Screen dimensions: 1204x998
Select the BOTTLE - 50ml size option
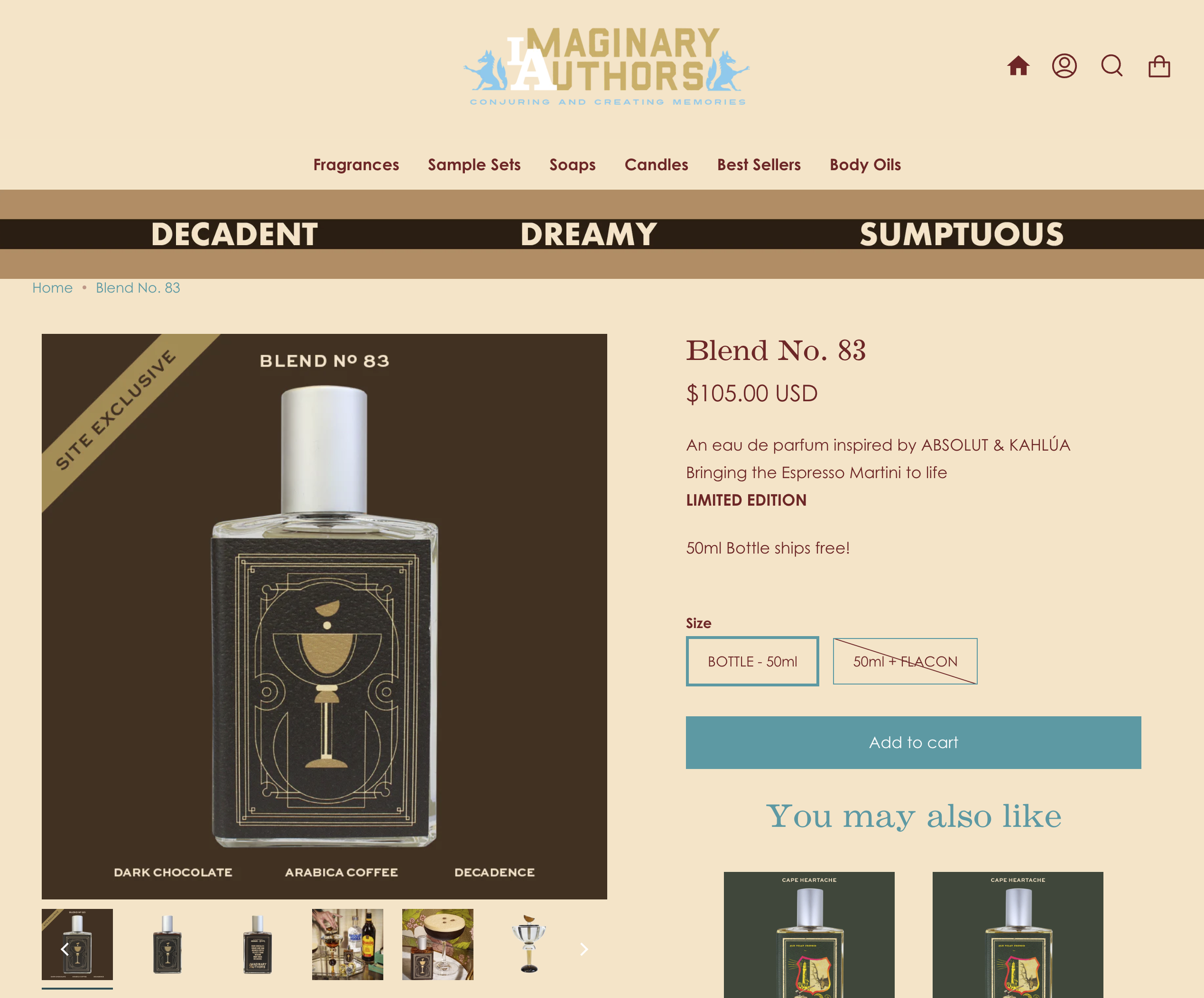pyautogui.click(x=752, y=661)
